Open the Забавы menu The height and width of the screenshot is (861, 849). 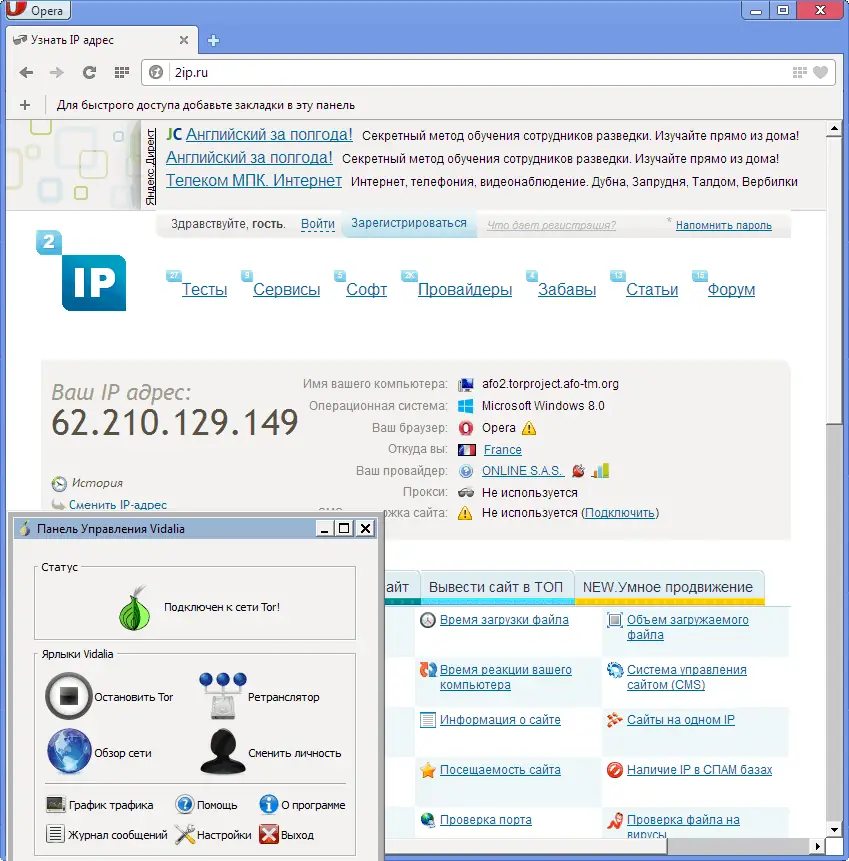(x=567, y=289)
